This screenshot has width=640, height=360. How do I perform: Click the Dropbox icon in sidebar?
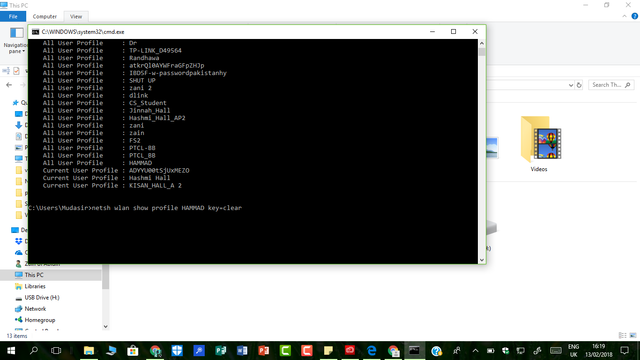pyautogui.click(x=18, y=241)
